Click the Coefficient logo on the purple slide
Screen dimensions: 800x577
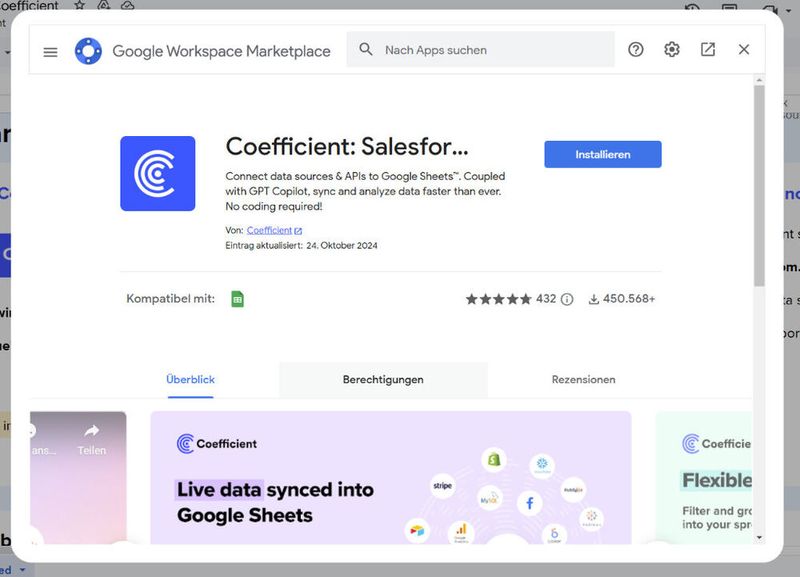[216, 443]
